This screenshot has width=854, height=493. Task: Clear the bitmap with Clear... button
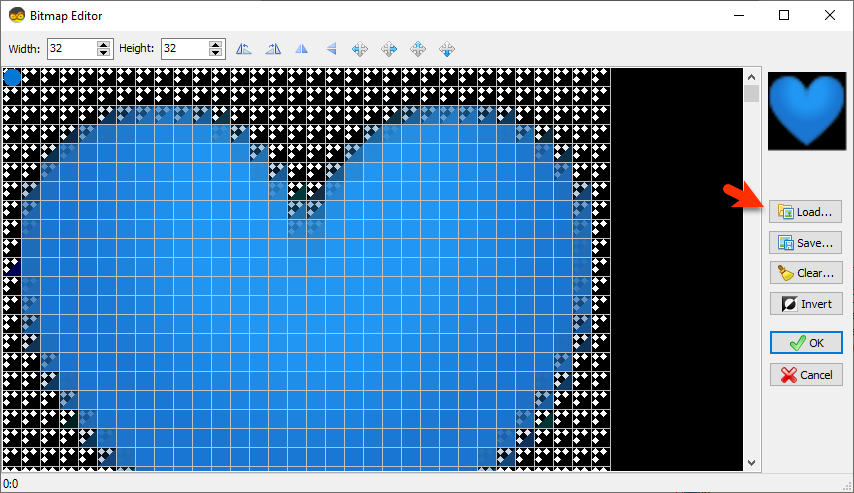click(x=806, y=273)
